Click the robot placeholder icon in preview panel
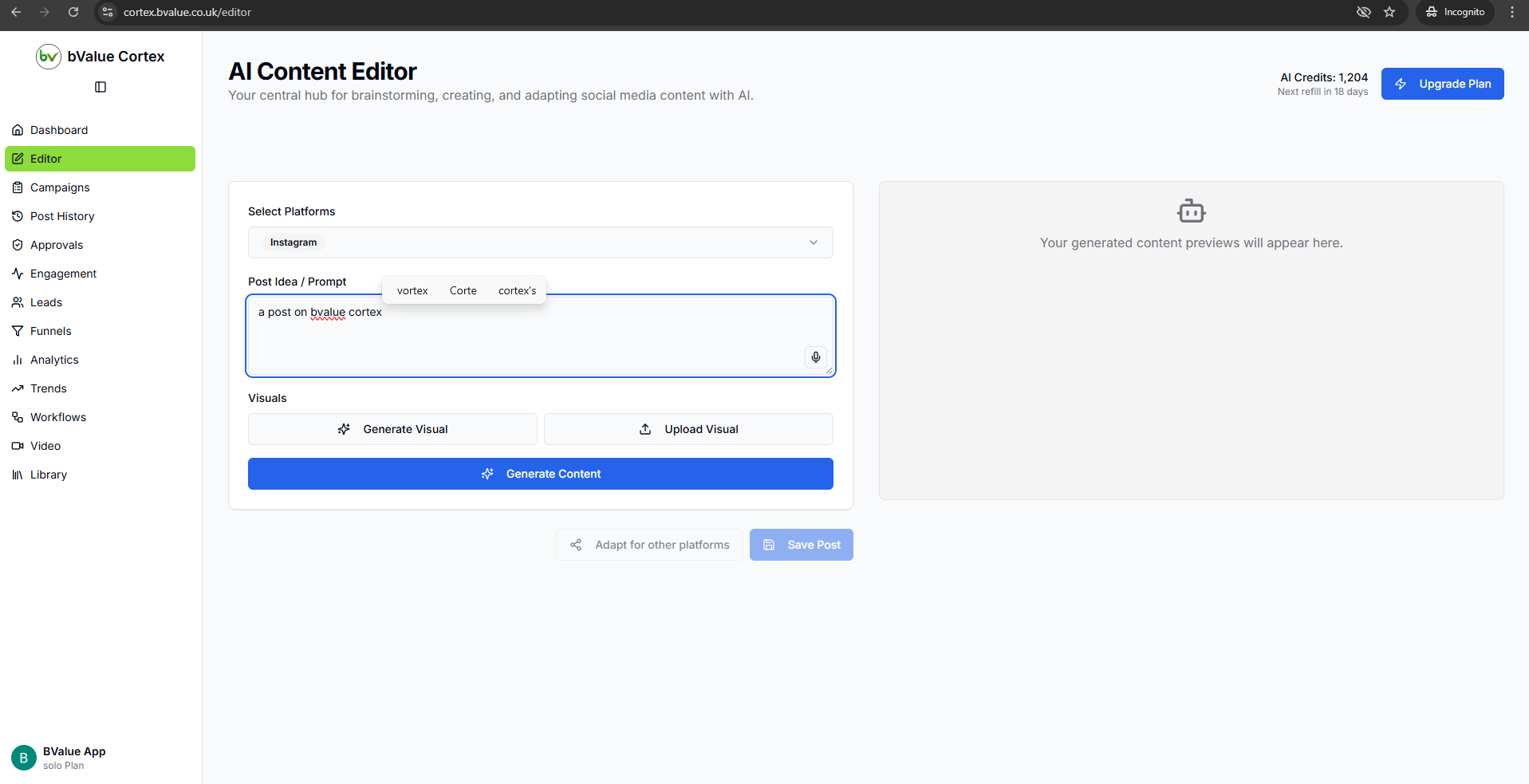Image resolution: width=1529 pixels, height=784 pixels. tap(1190, 211)
